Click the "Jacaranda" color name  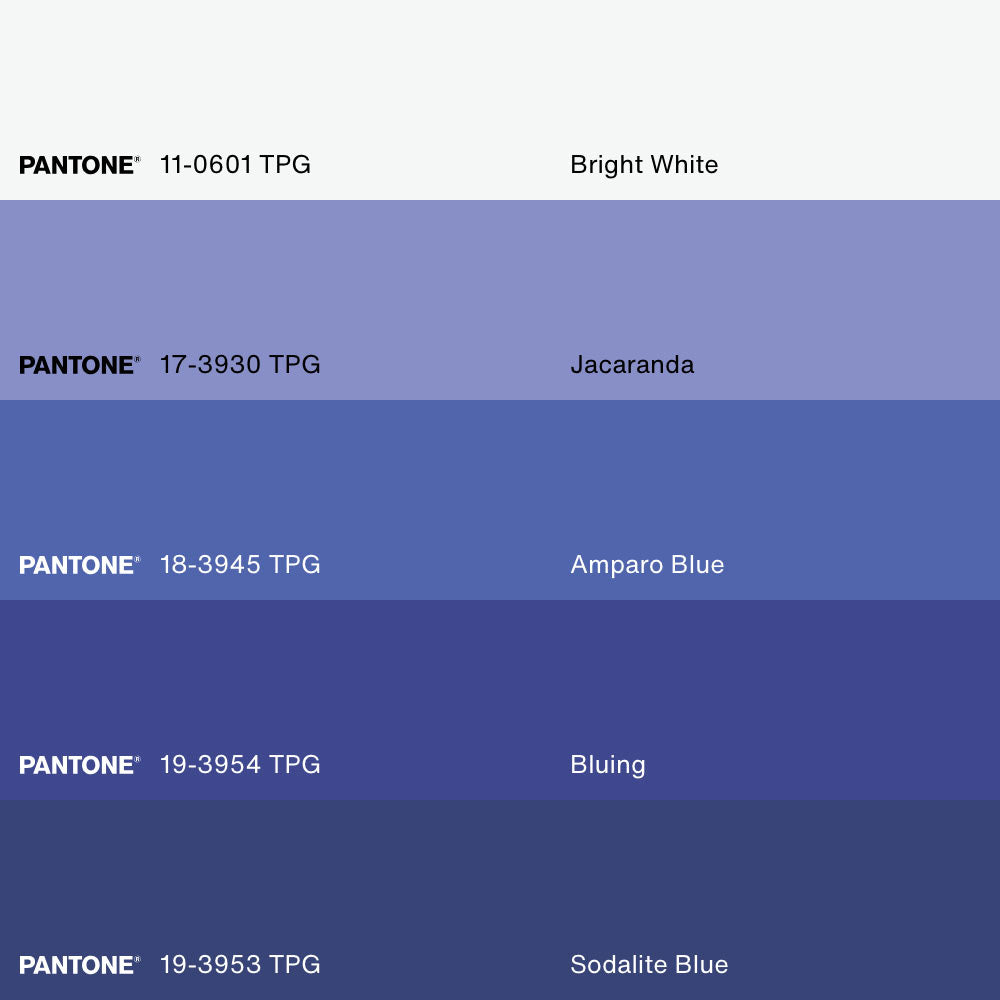click(x=632, y=365)
